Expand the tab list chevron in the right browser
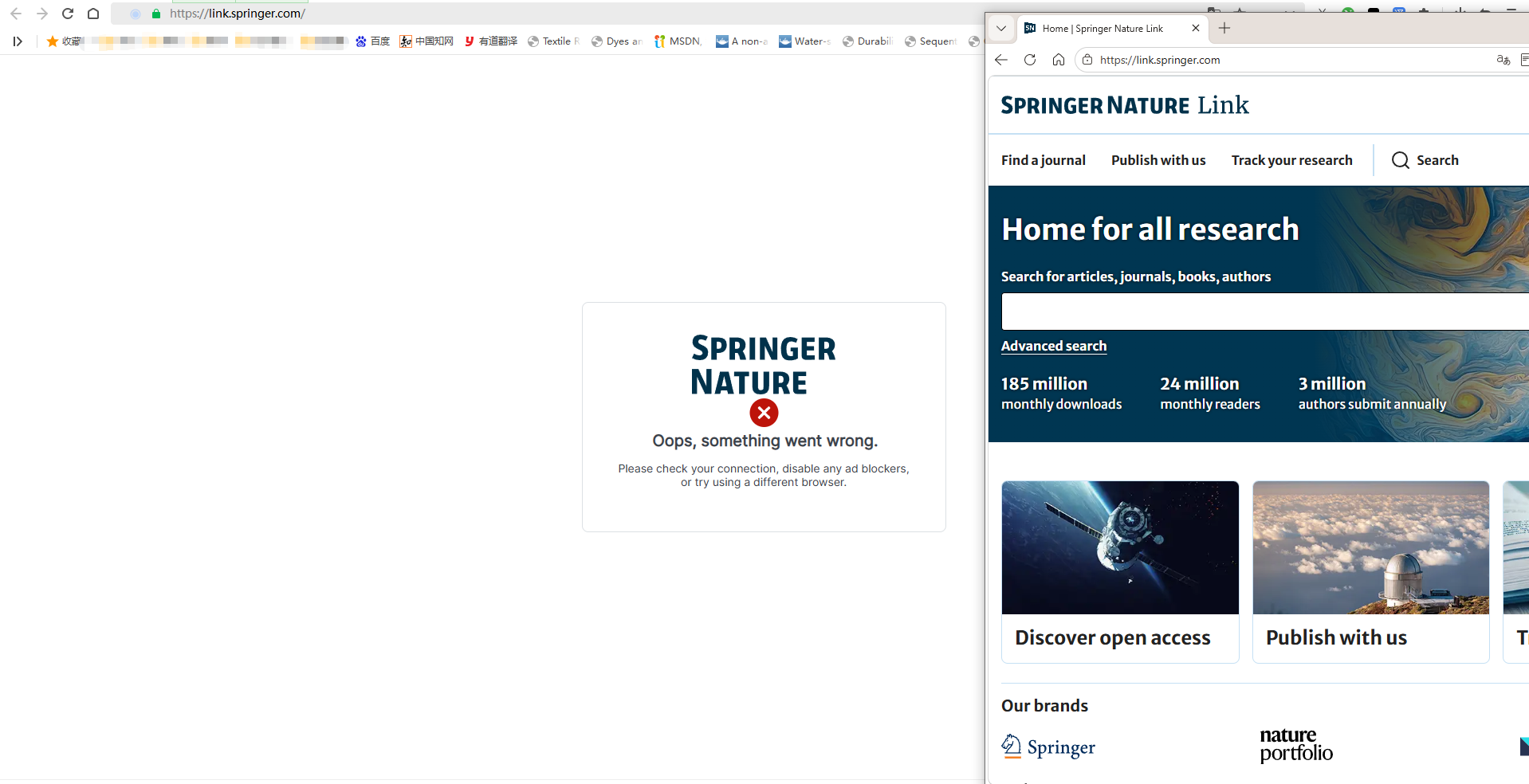Screen dimensions: 1529x784 click(x=1001, y=28)
